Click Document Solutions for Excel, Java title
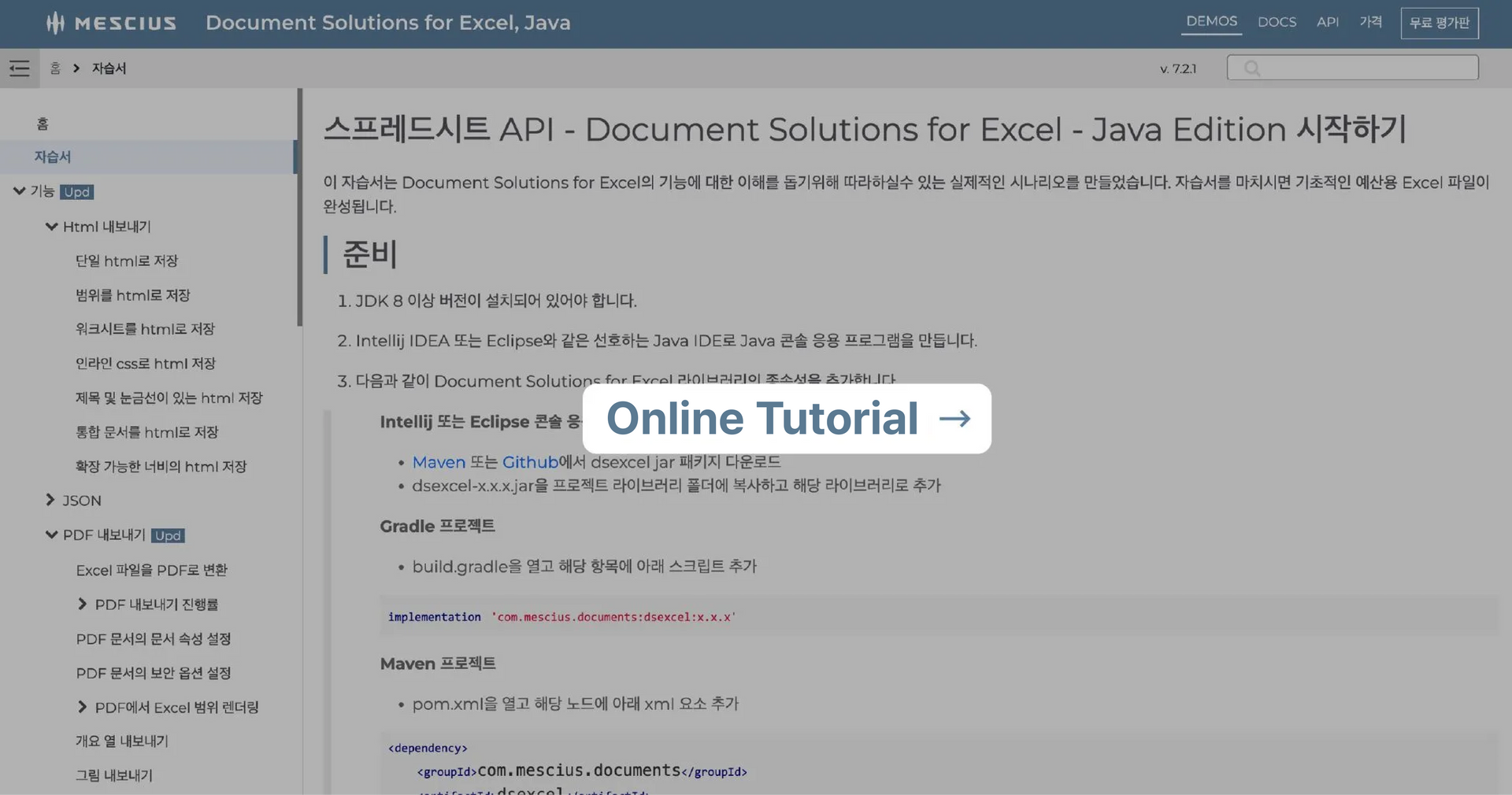Screen dimensions: 1512x795 pyautogui.click(x=388, y=23)
